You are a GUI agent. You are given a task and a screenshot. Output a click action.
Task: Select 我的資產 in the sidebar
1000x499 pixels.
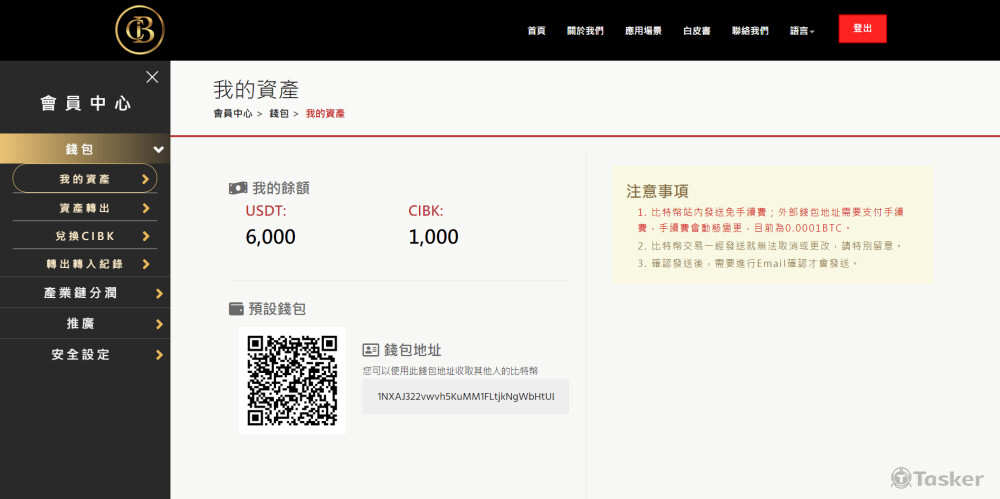[85, 179]
